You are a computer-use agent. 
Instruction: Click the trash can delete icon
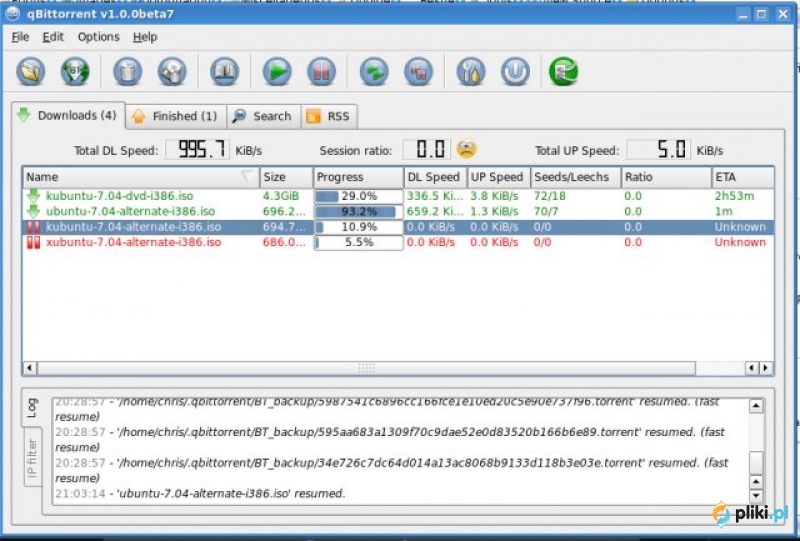pos(128,71)
